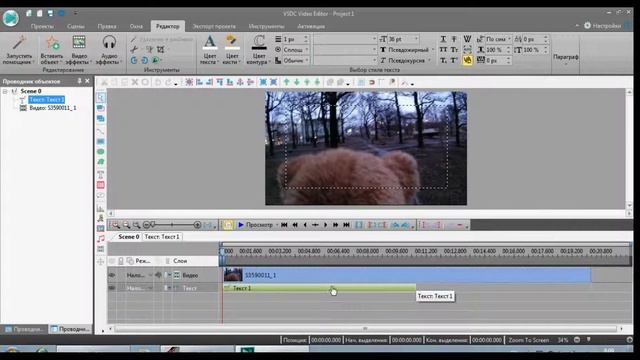Step one frame forward
Screen dimensions: 640x360
point(325,225)
